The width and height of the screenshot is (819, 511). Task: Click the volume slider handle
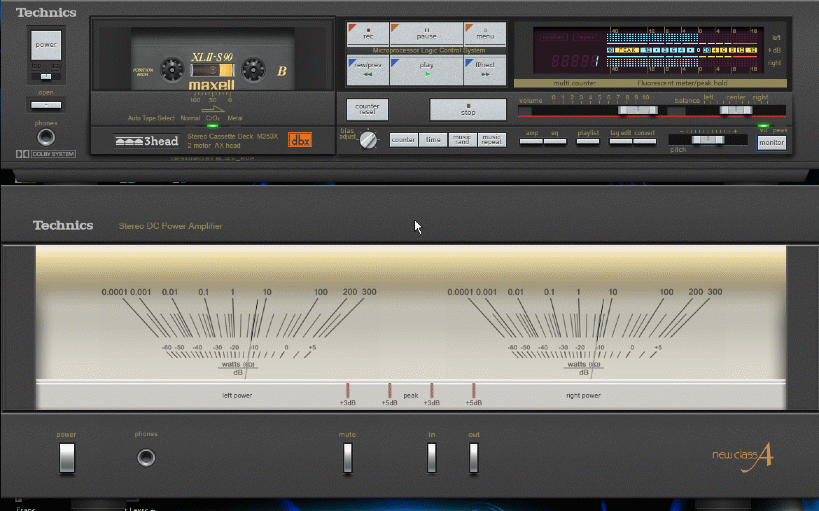pyautogui.click(x=638, y=110)
